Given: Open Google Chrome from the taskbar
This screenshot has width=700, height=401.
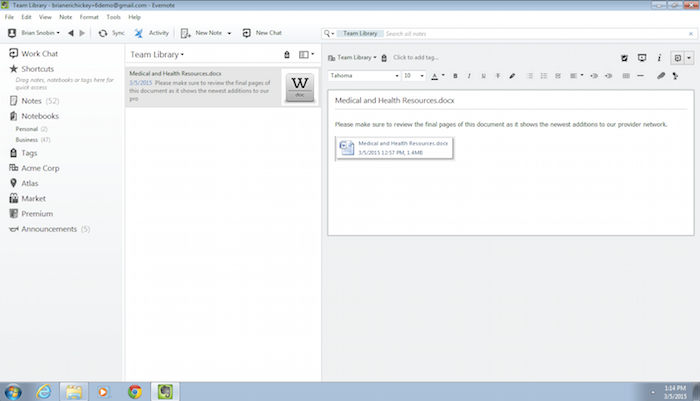Looking at the screenshot, I should click(135, 392).
